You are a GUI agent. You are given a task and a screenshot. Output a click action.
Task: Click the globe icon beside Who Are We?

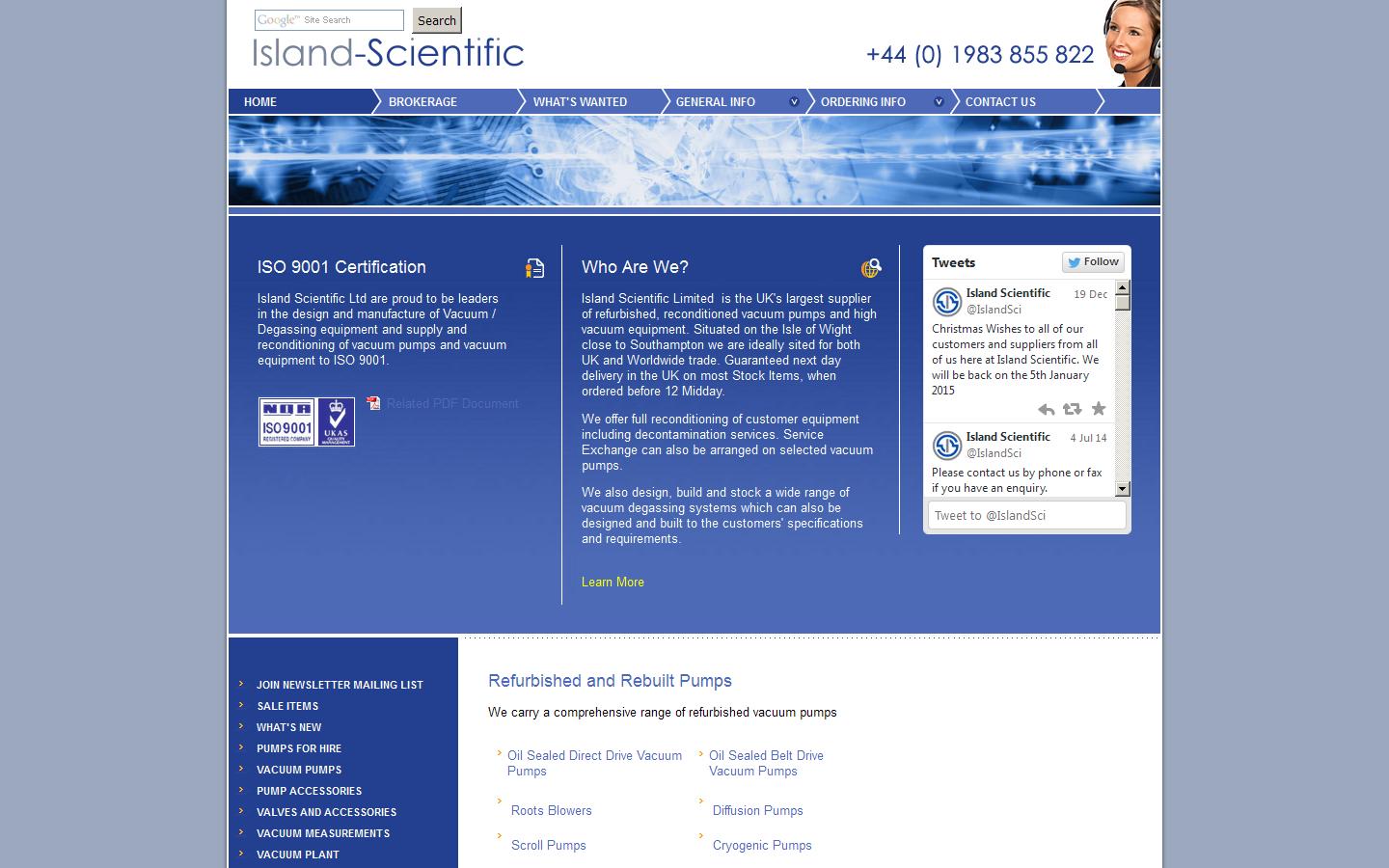point(873,267)
